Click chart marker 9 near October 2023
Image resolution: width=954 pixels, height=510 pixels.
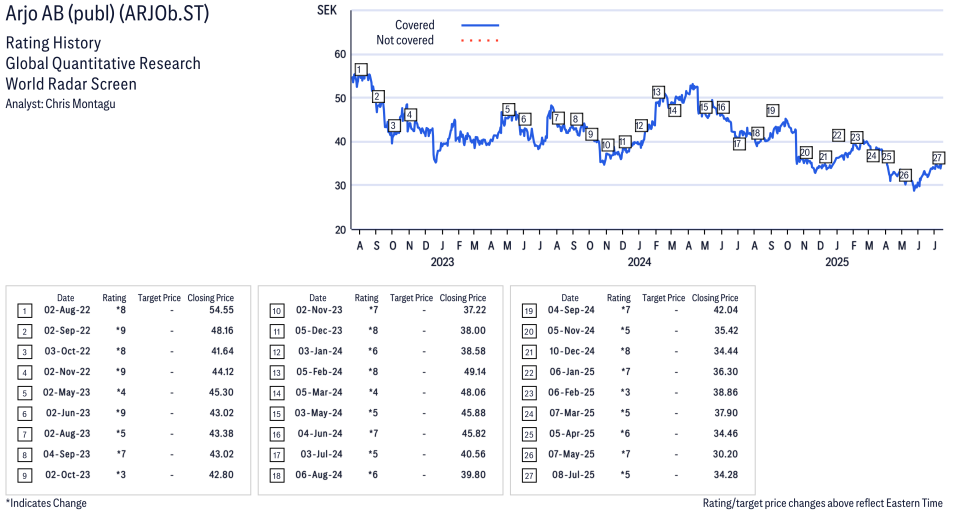tap(591, 134)
